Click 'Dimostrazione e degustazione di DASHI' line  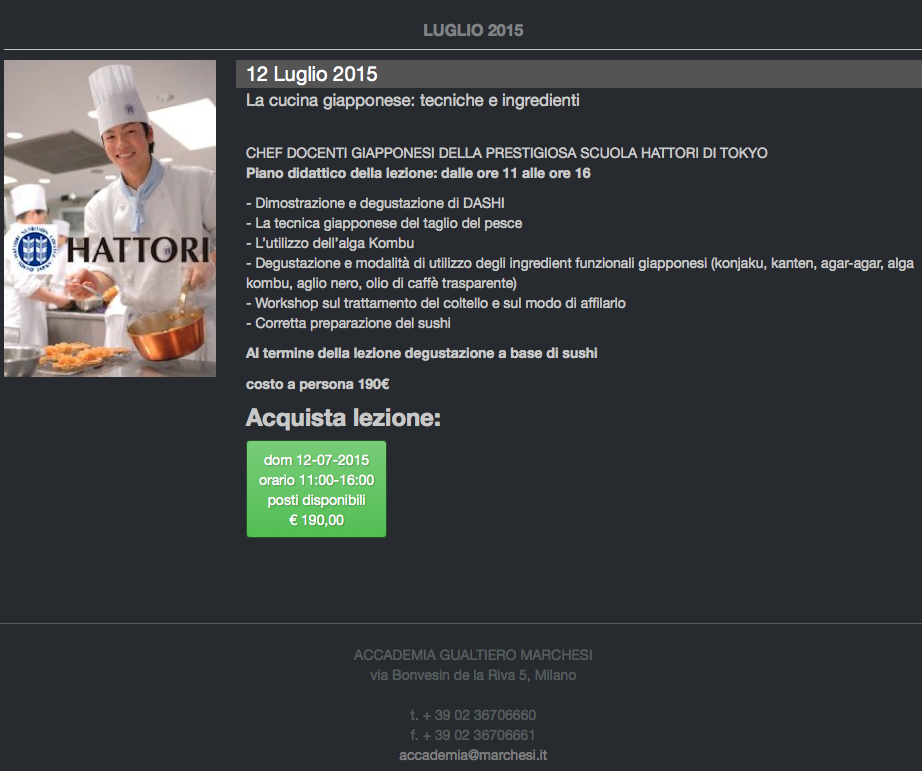[x=375, y=203]
